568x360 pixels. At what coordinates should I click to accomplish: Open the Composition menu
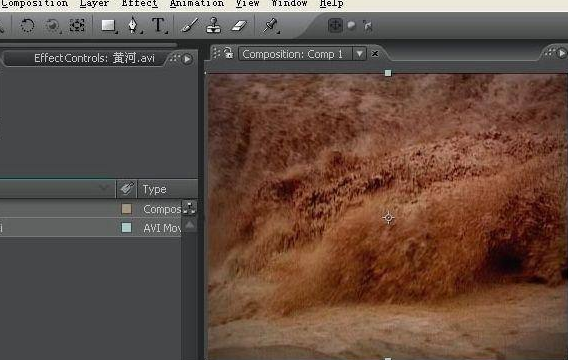point(34,4)
